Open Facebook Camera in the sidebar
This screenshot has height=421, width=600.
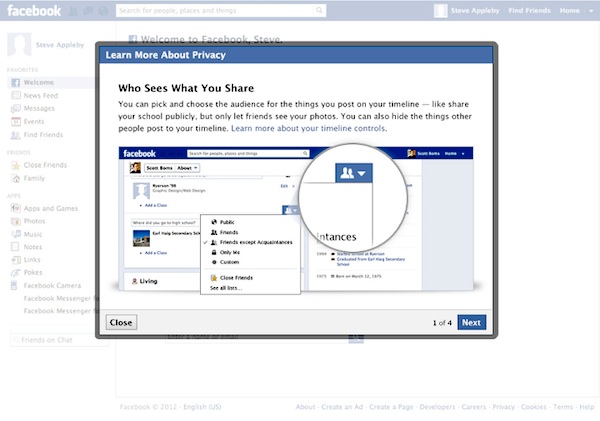click(x=52, y=286)
